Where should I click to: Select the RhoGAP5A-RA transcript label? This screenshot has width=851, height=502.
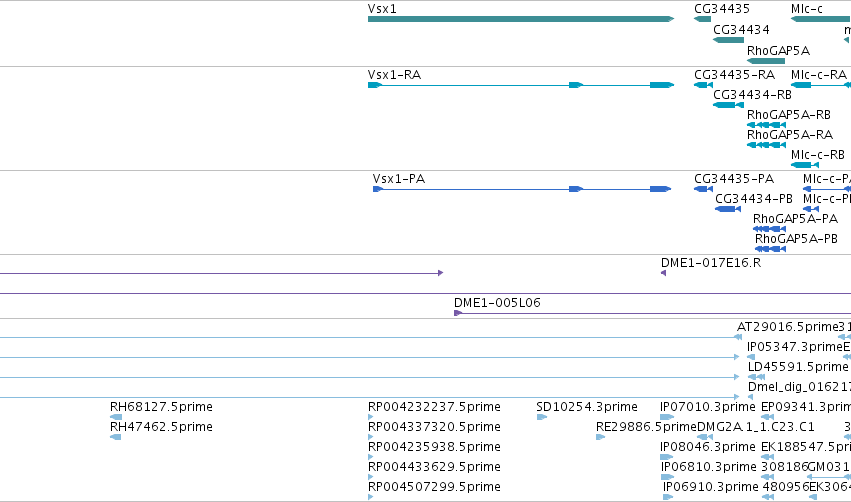pos(790,135)
